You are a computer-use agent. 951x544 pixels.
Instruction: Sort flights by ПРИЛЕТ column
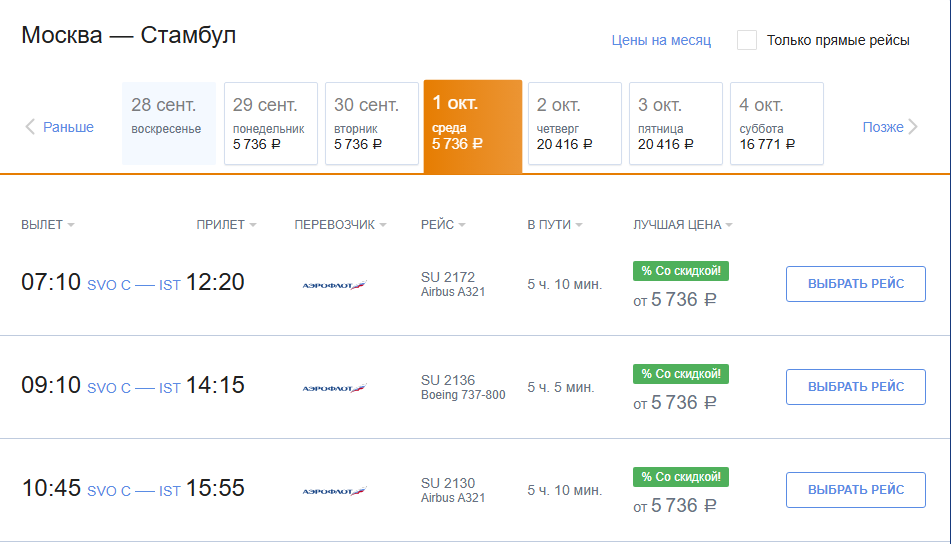[226, 225]
